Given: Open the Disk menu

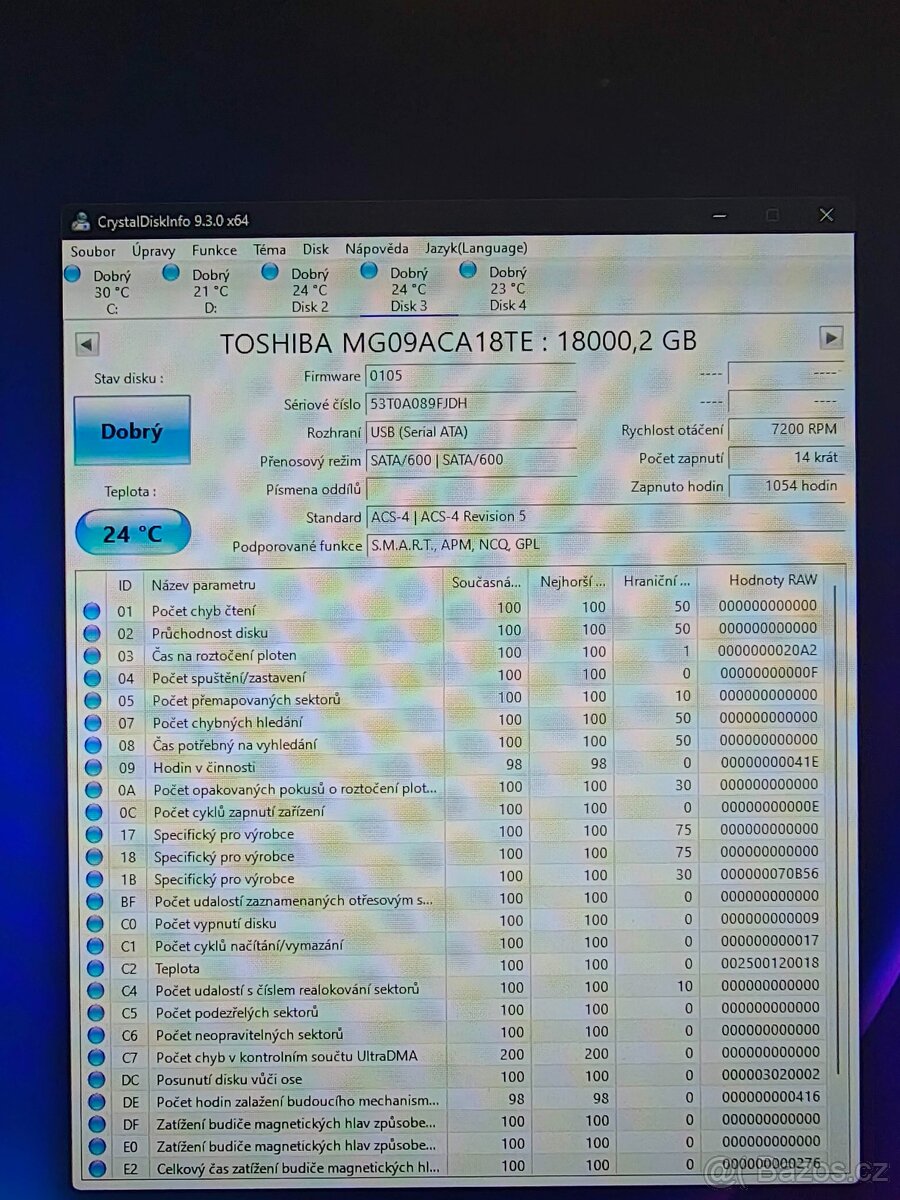Looking at the screenshot, I should [315, 248].
